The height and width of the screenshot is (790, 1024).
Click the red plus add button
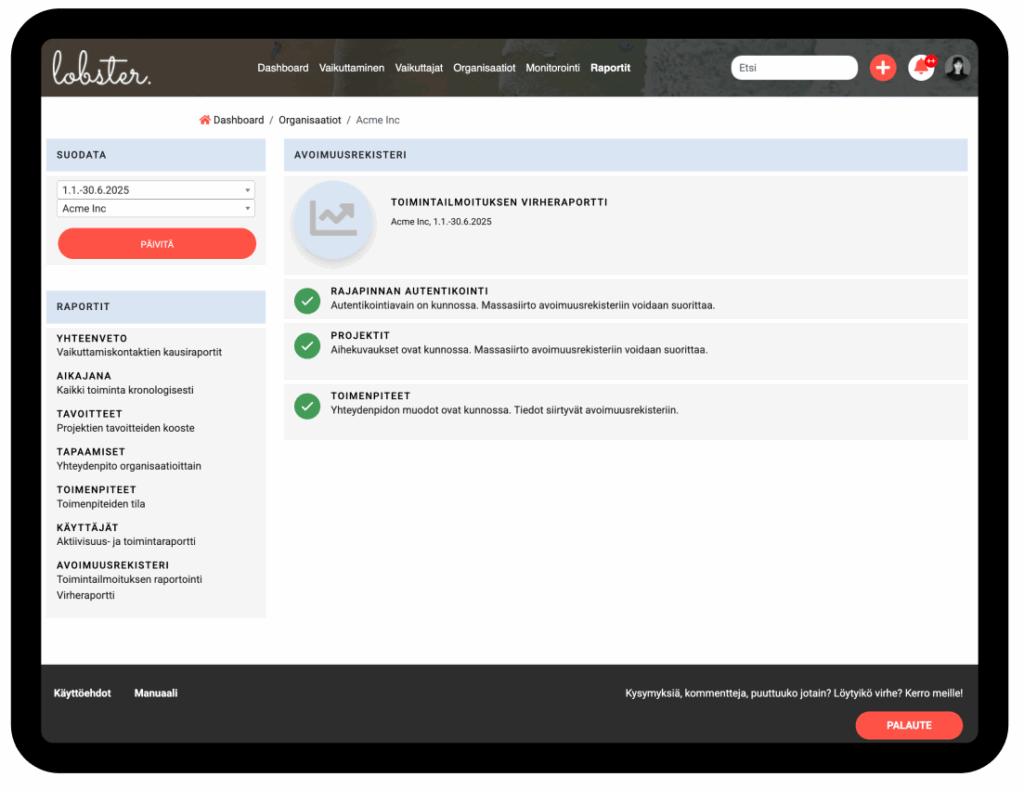883,68
